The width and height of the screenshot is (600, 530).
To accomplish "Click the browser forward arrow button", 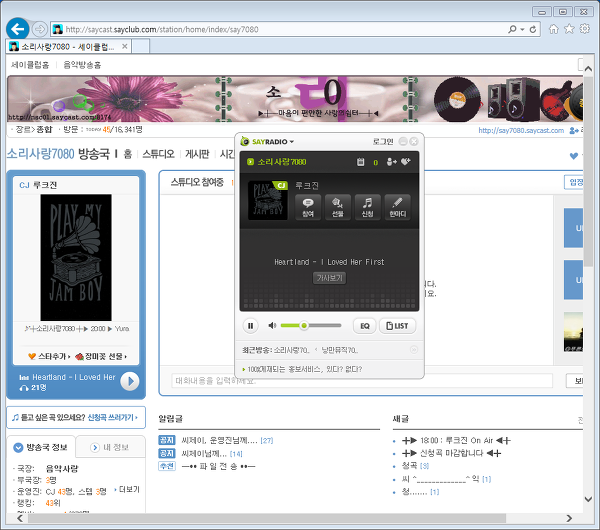I will click(x=39, y=29).
